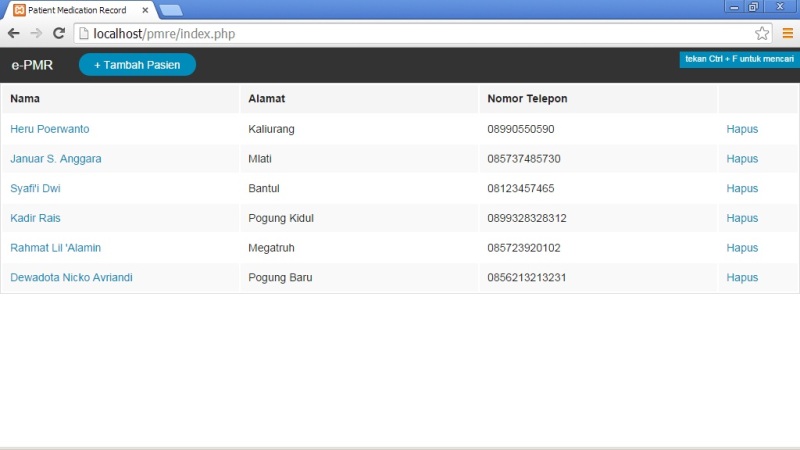Open patient Januar S. Anggara
This screenshot has width=800, height=450.
[56, 159]
